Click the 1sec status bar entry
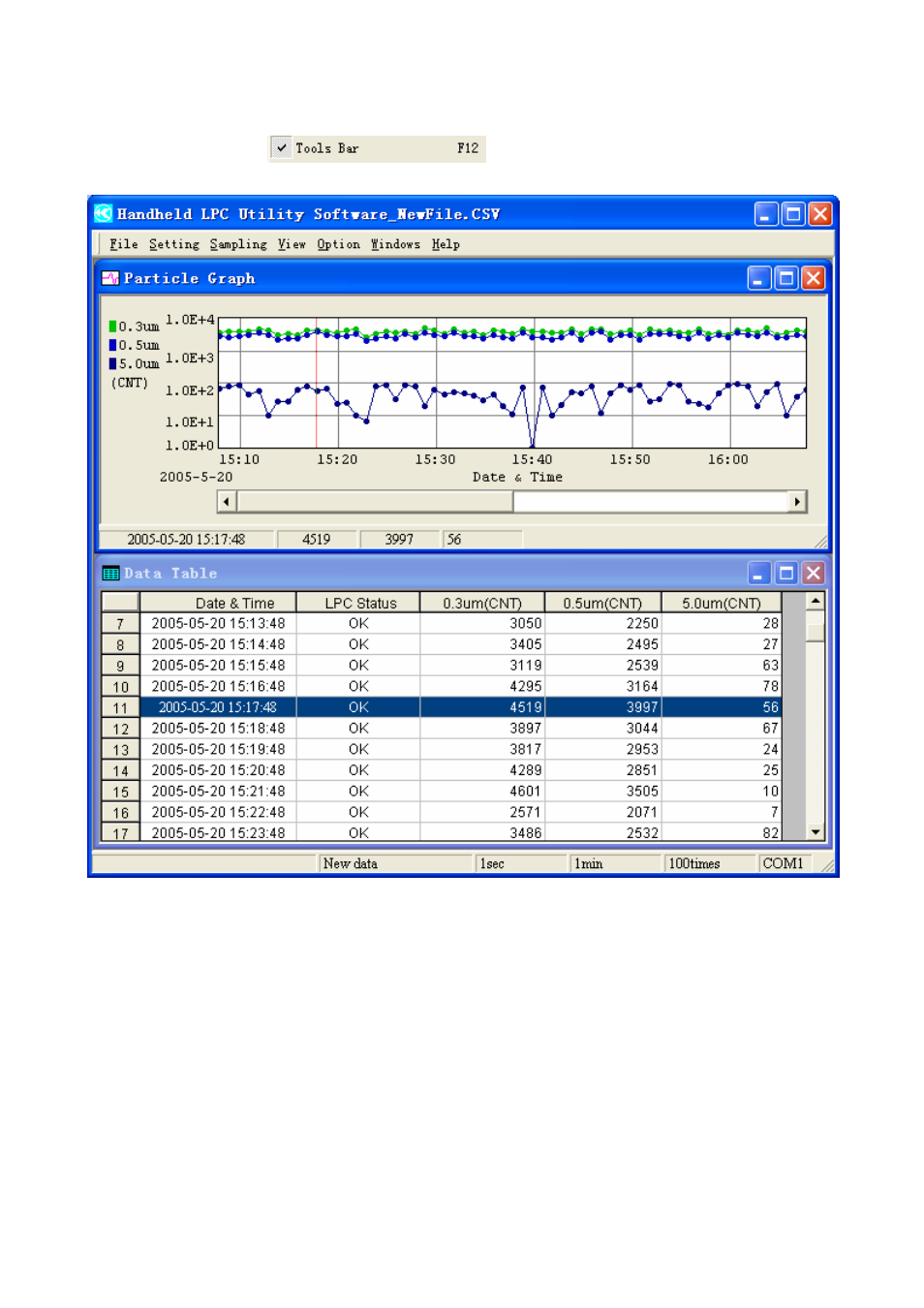The height and width of the screenshot is (1308, 924). coord(521,863)
